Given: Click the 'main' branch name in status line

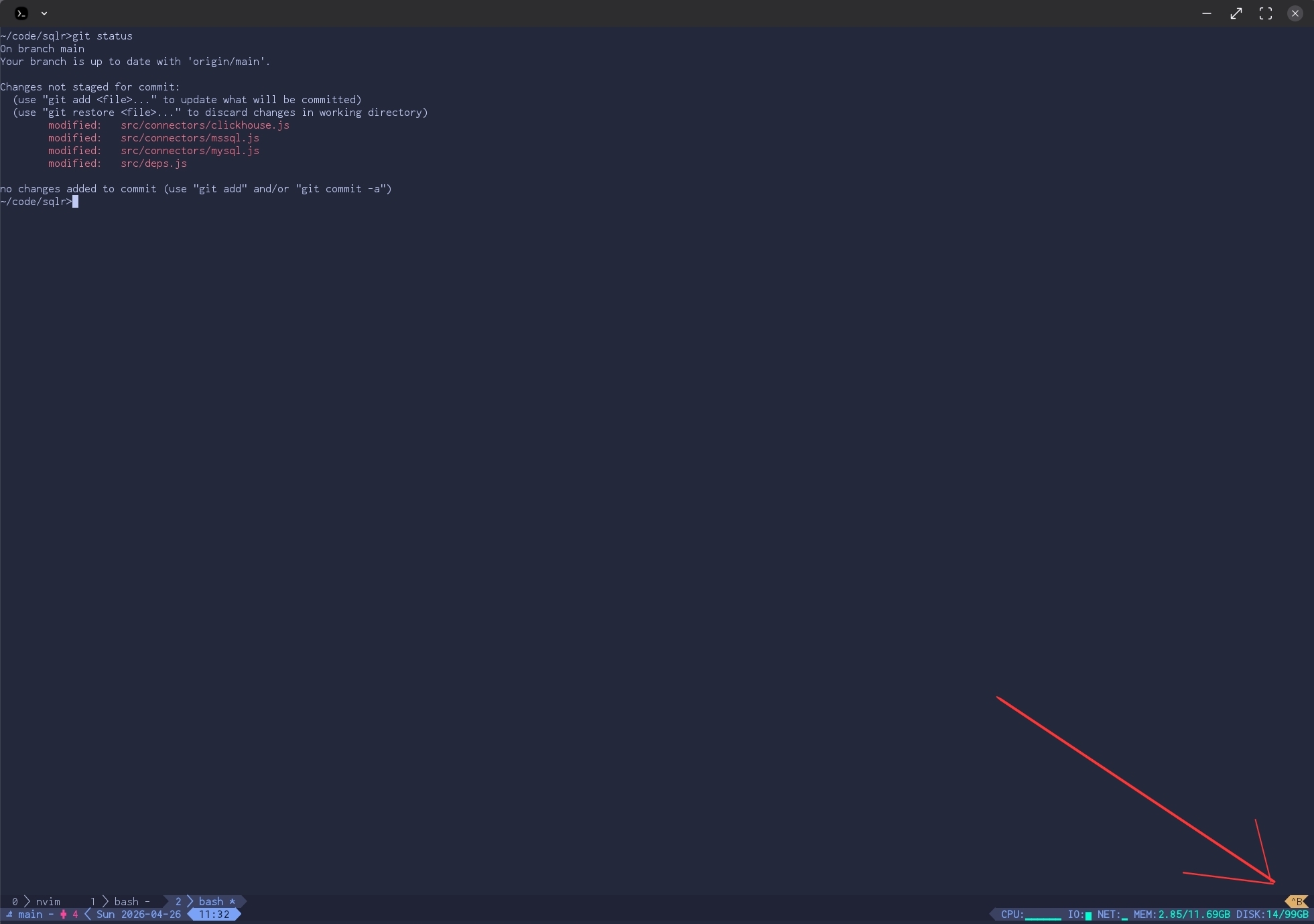Looking at the screenshot, I should point(30,915).
